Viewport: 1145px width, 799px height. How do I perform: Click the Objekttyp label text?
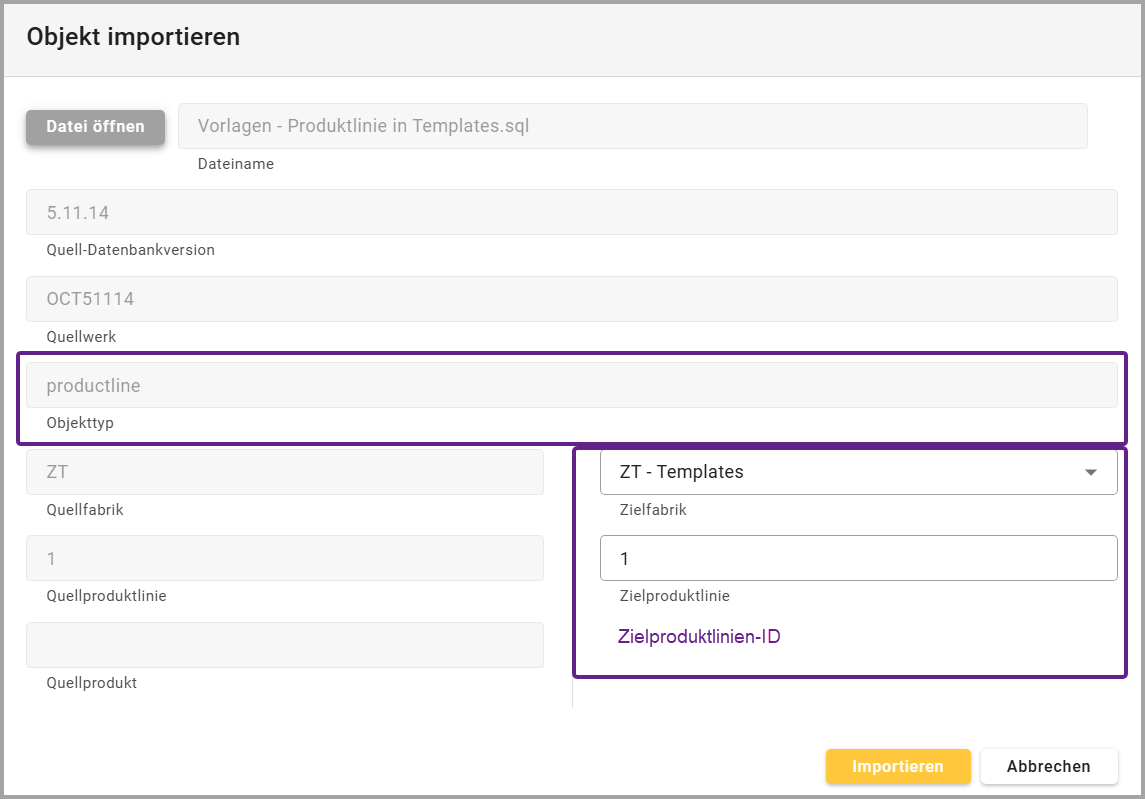click(80, 423)
